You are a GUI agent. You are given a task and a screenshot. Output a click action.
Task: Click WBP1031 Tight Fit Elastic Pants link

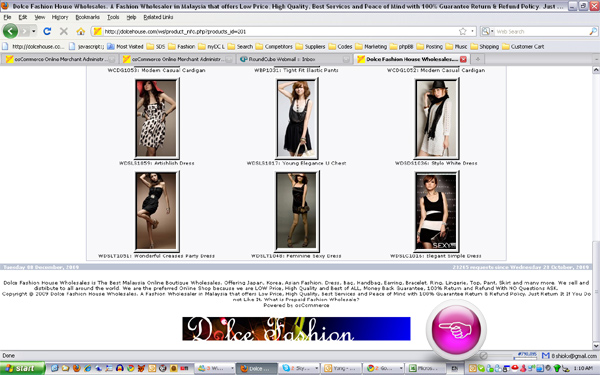pos(296,70)
